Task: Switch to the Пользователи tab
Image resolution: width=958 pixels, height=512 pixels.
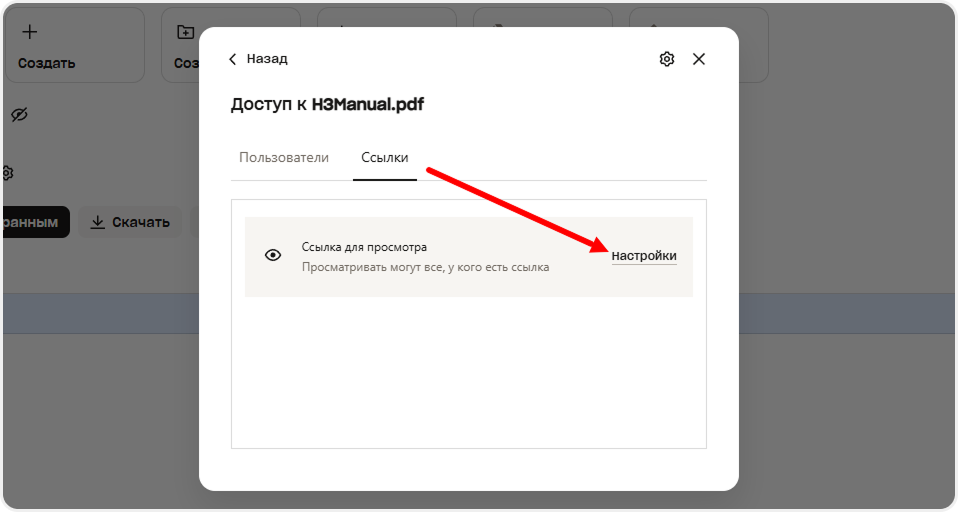Action: click(284, 158)
